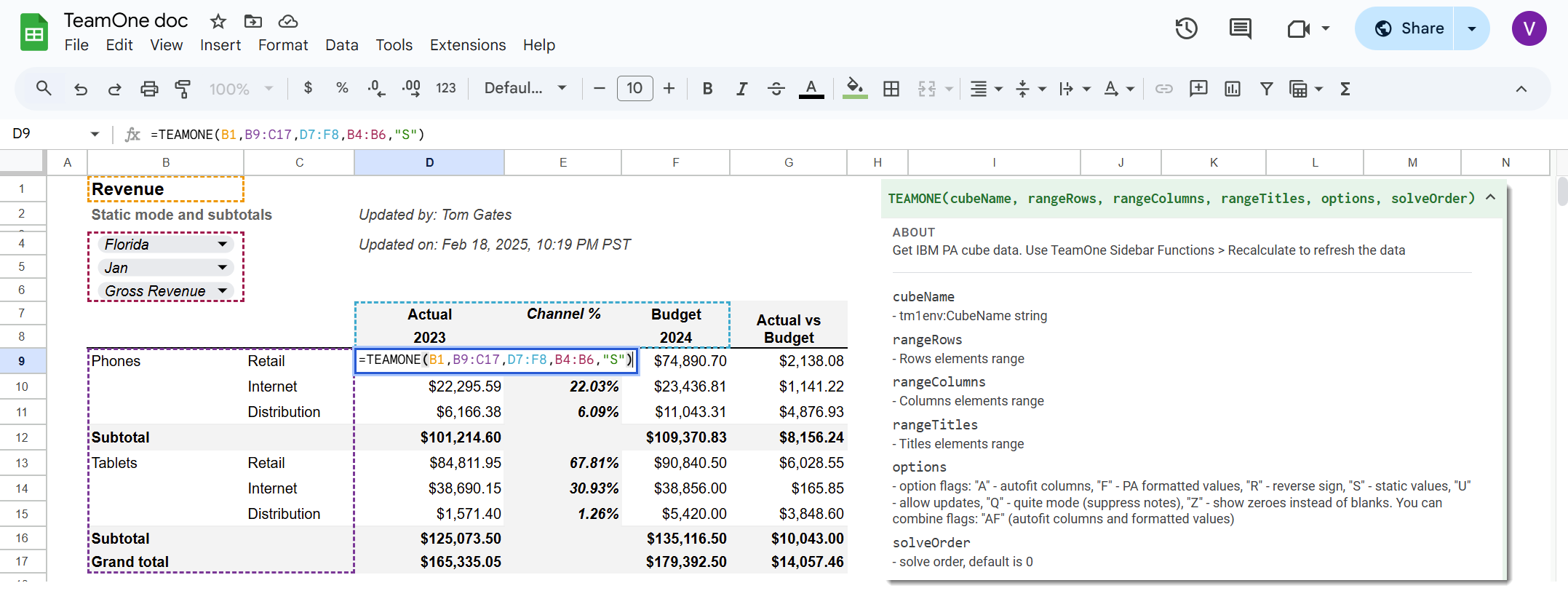The width and height of the screenshot is (1568, 591).
Task: Apply strikethrough formatting
Action: tap(776, 89)
